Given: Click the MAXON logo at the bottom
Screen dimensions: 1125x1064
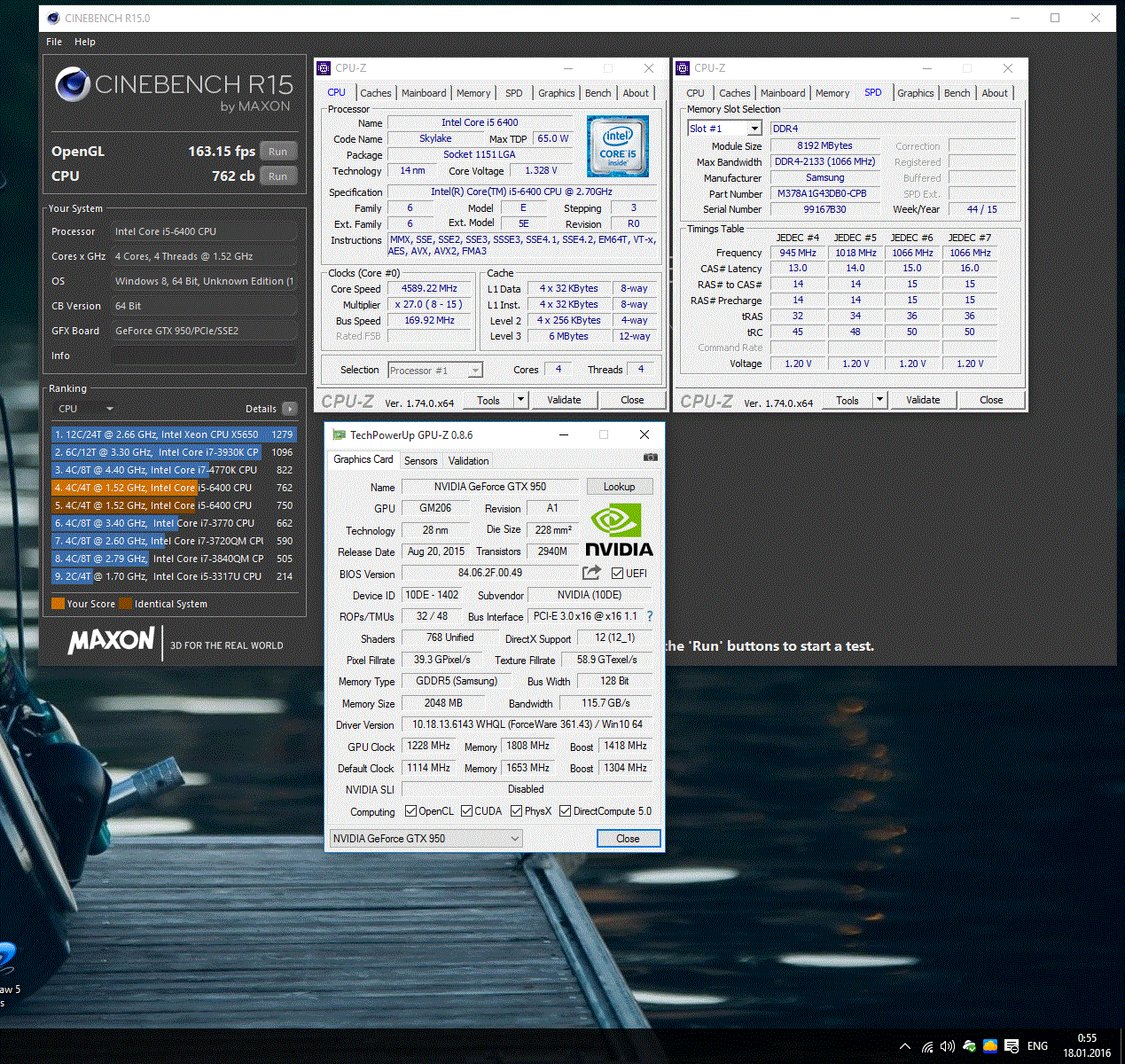Looking at the screenshot, I should [112, 640].
